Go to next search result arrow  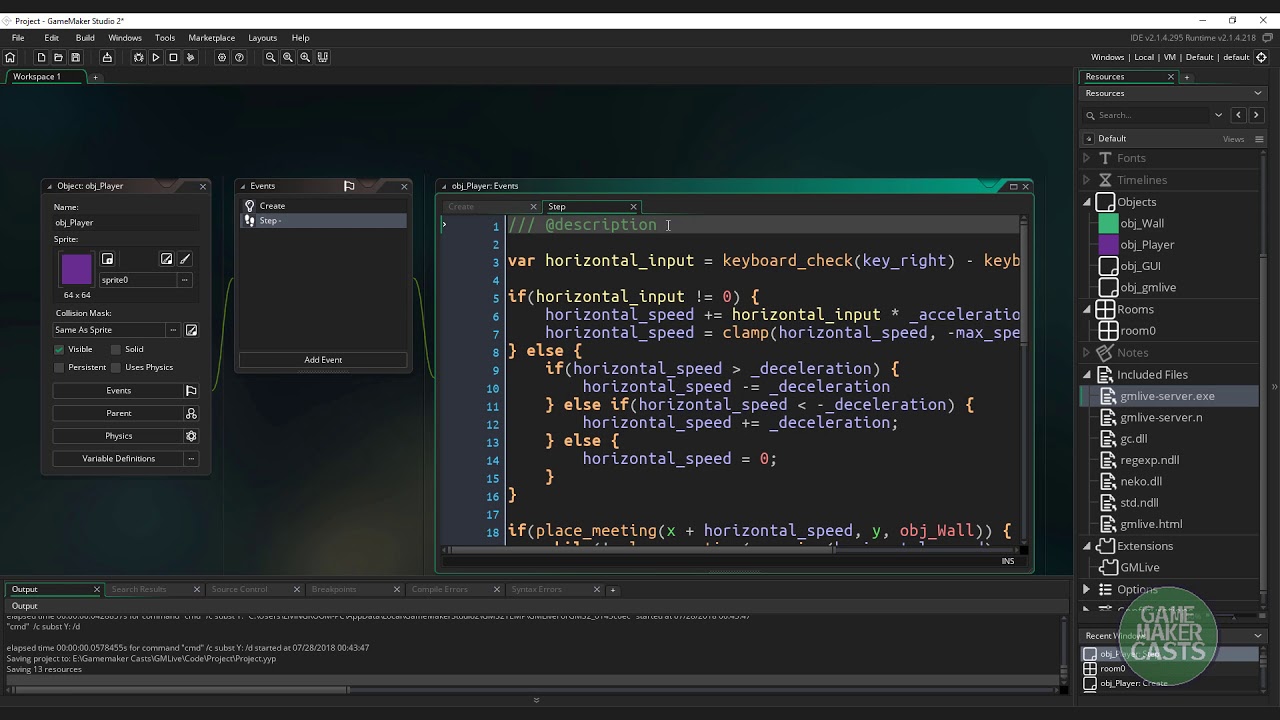pyautogui.click(x=1256, y=115)
